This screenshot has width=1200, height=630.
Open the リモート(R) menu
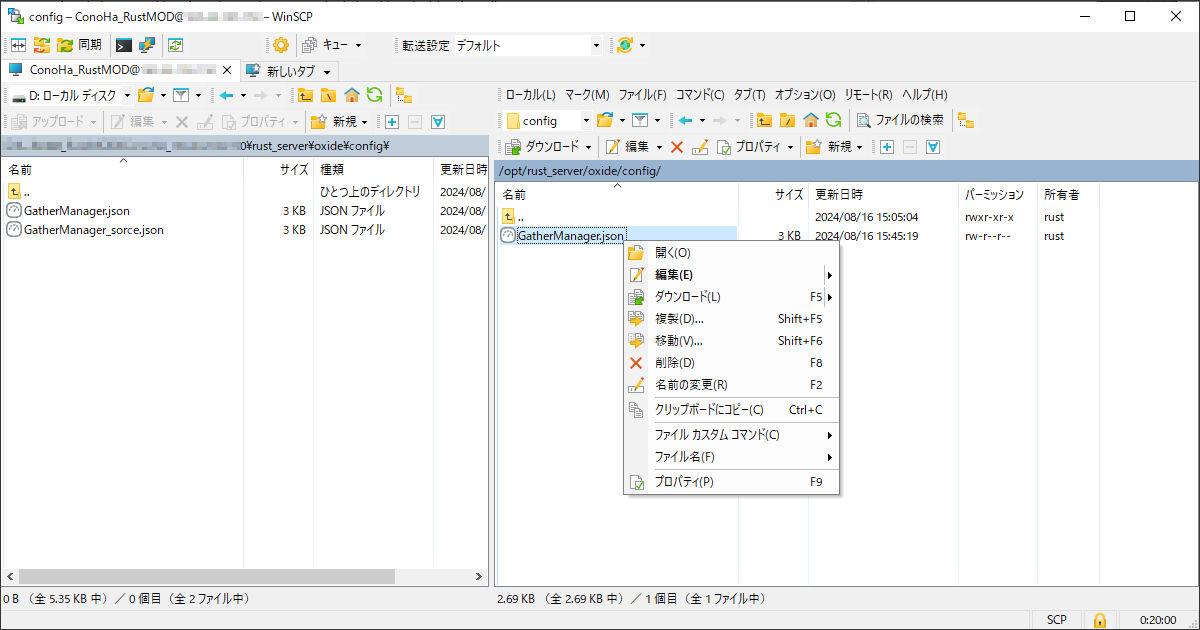868,95
